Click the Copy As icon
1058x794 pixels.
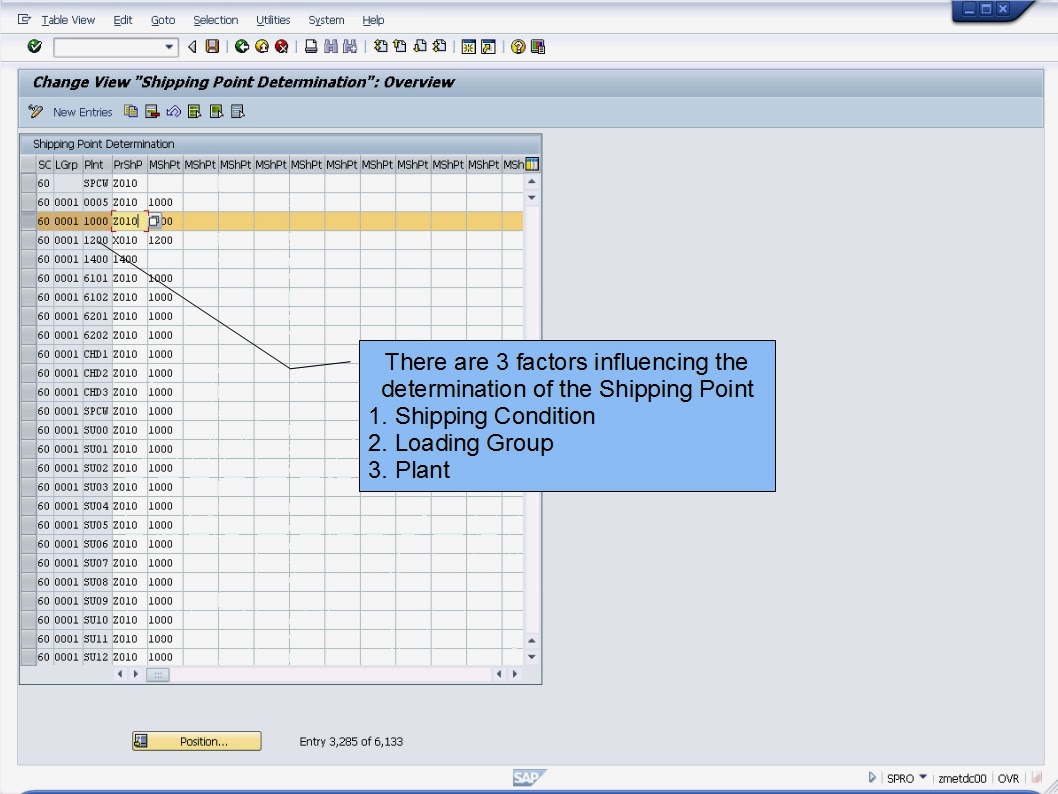(131, 111)
